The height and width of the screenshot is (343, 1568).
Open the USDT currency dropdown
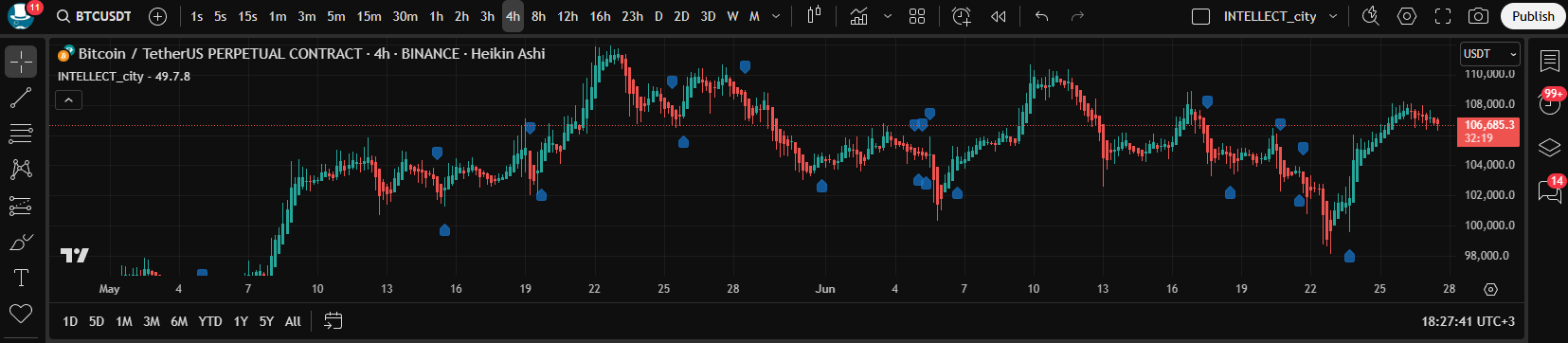pos(1490,54)
